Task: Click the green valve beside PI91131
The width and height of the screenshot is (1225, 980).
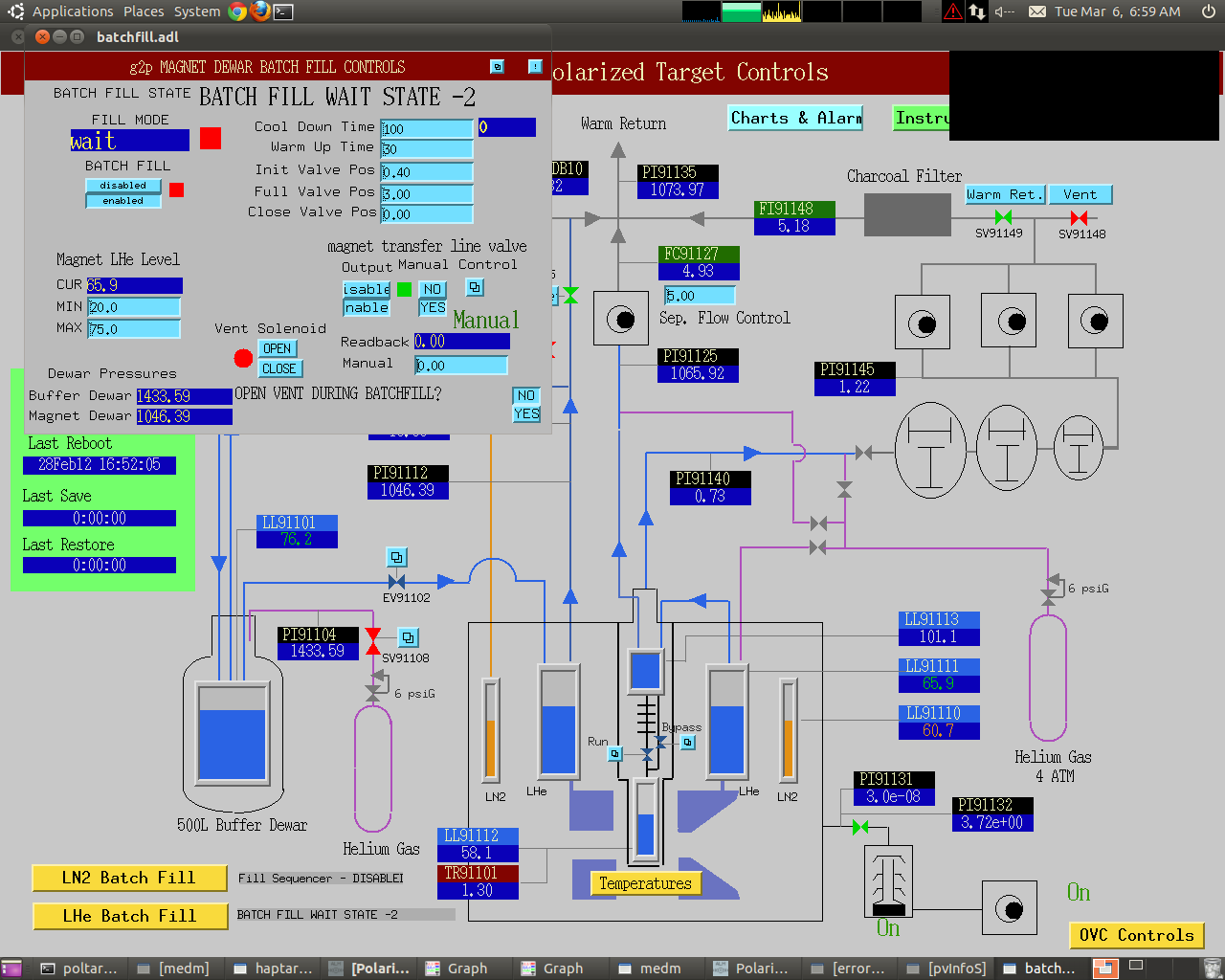Action: (x=859, y=827)
